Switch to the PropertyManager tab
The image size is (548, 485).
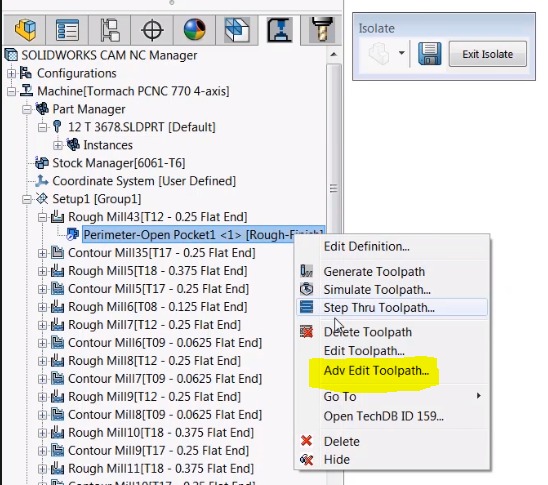(67, 30)
